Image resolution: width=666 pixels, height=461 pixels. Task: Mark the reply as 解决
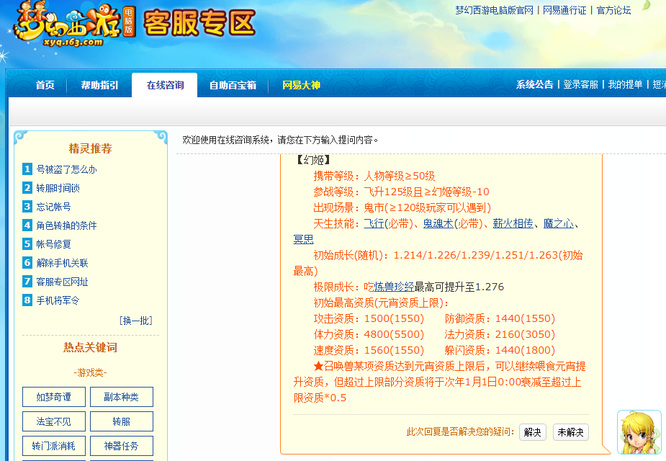click(x=533, y=432)
